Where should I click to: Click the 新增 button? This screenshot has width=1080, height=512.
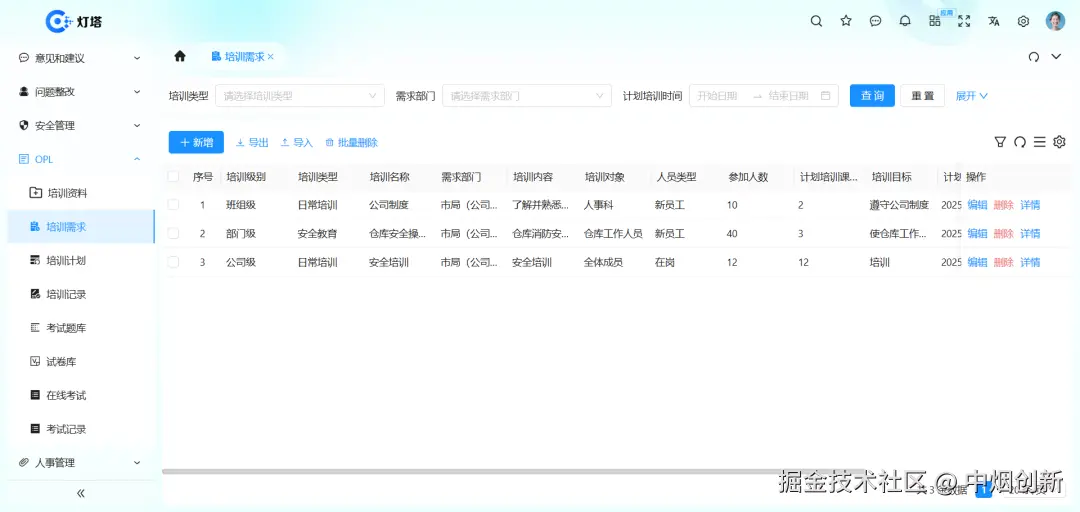[x=196, y=143]
